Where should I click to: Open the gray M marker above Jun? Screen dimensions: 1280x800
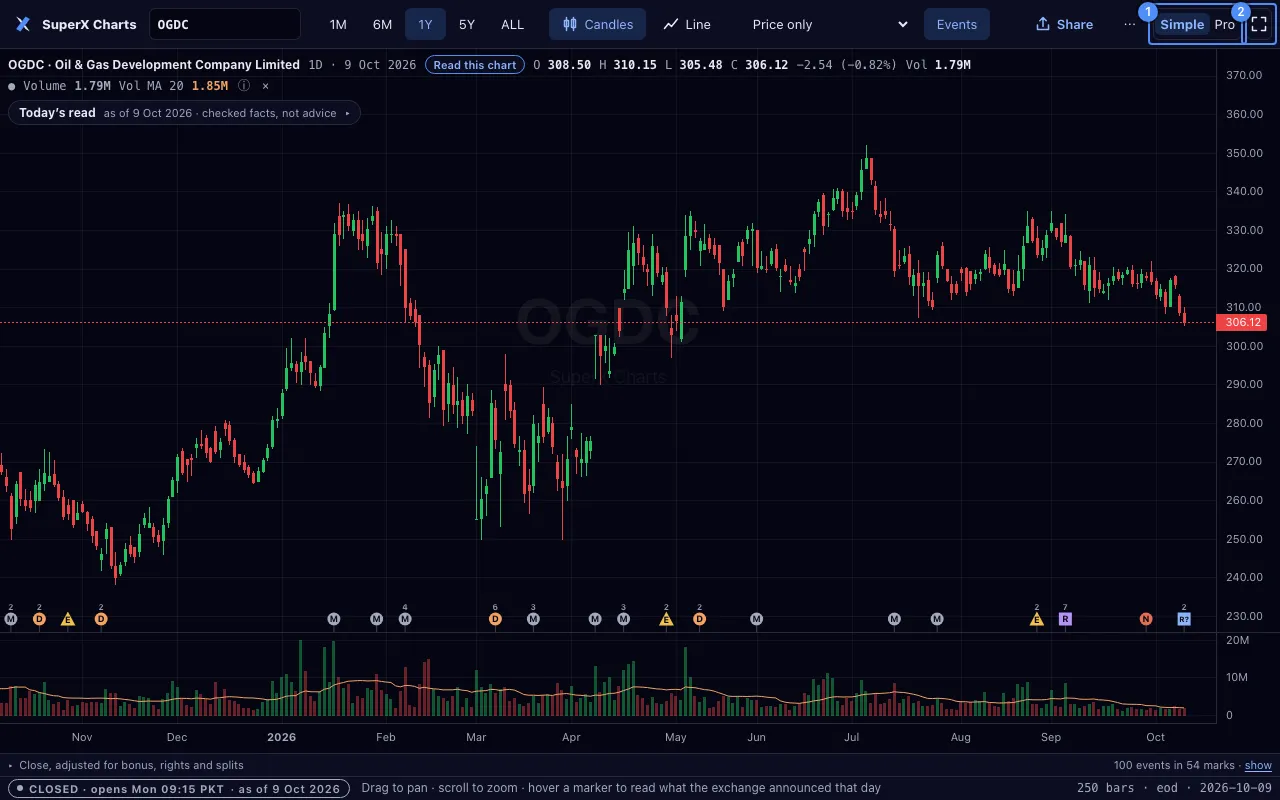tap(756, 619)
